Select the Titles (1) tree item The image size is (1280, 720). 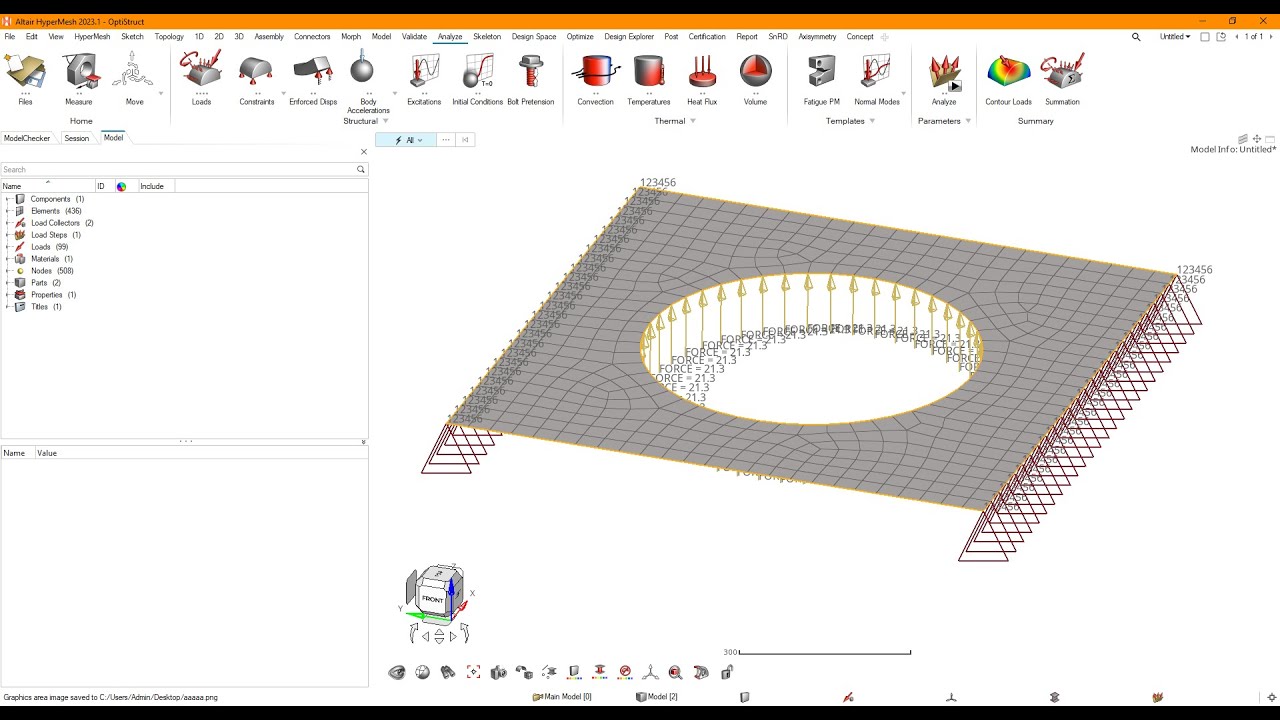46,307
